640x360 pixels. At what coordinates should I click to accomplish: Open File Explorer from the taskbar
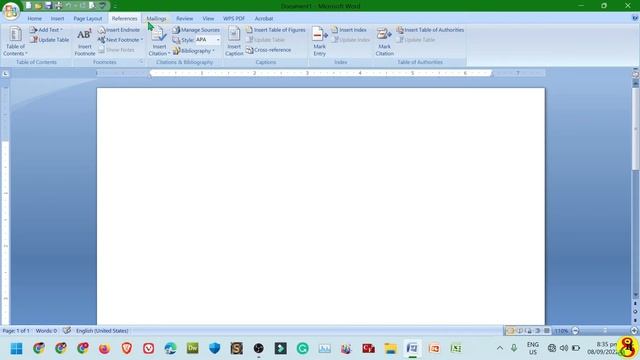click(x=390, y=348)
